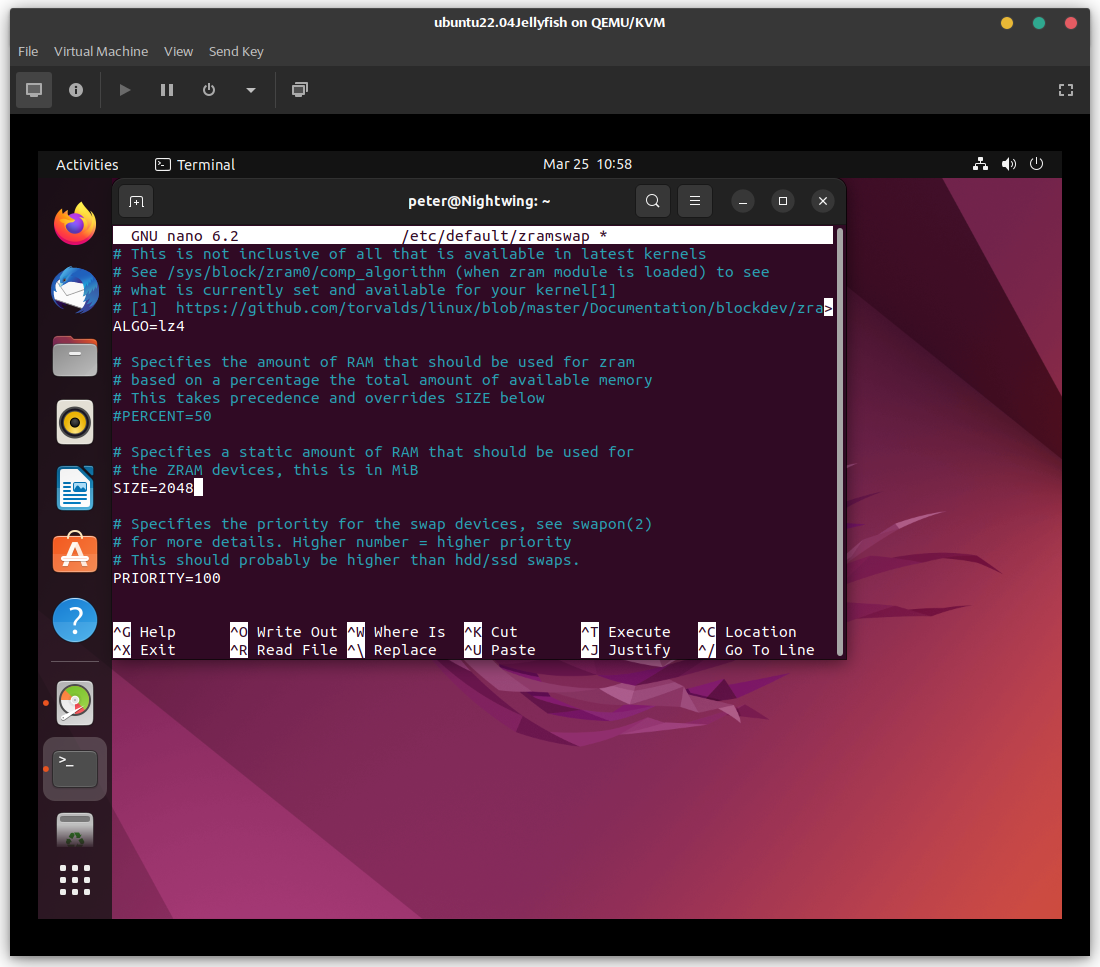Image resolution: width=1100 pixels, height=967 pixels.
Task: Expand the shutdown options dropdown arrow
Action: tap(251, 90)
